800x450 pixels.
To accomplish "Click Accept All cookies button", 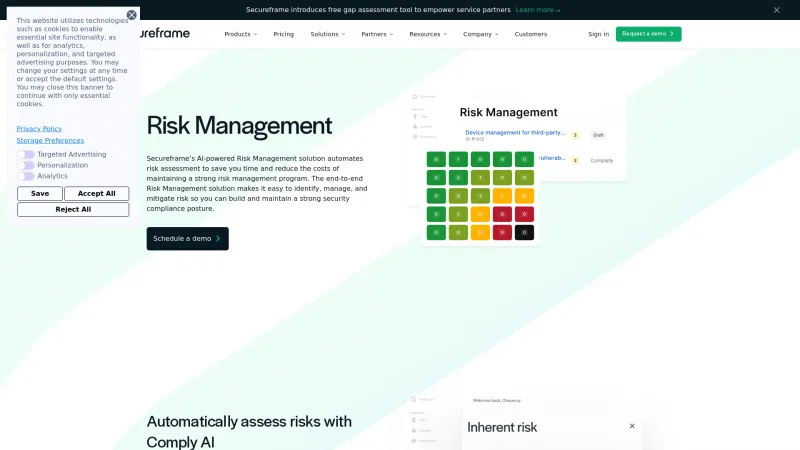I will tap(96, 193).
